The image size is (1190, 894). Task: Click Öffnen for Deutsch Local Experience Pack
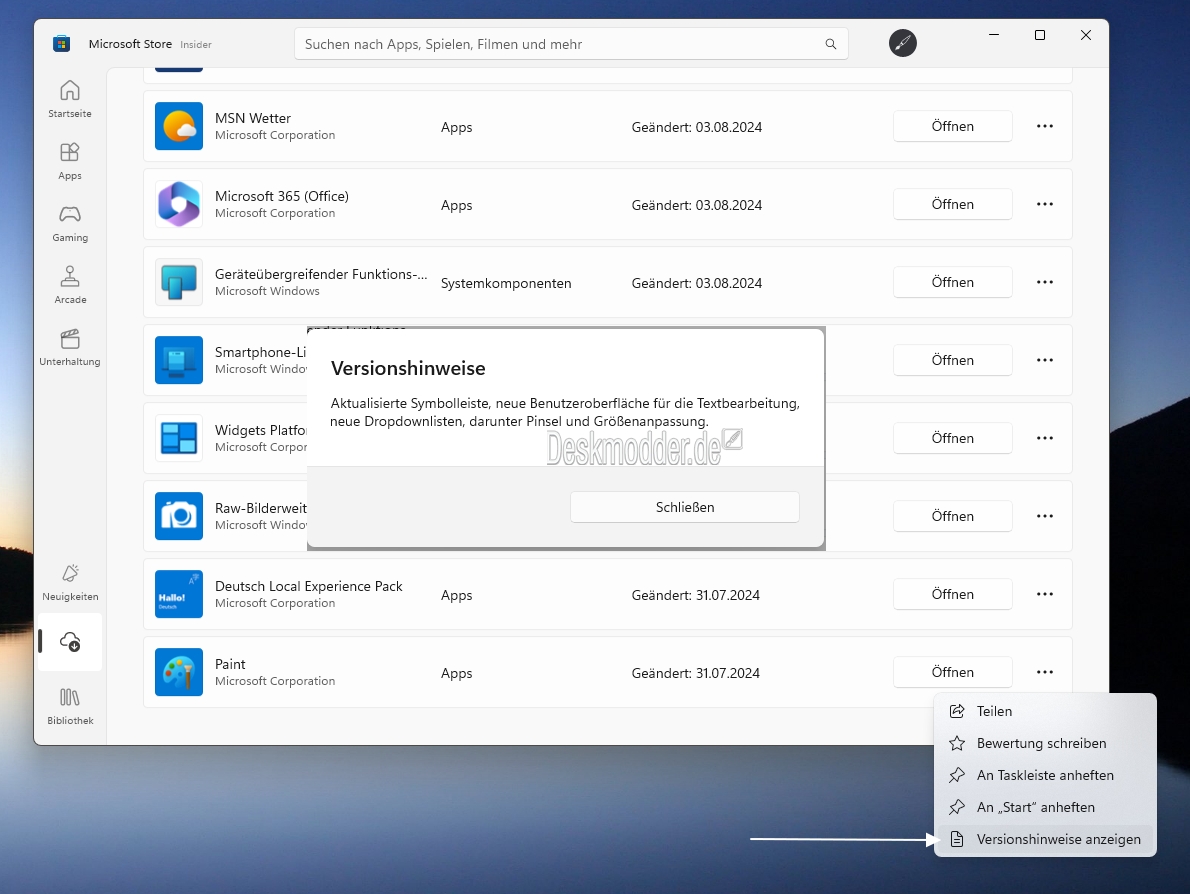(x=952, y=594)
